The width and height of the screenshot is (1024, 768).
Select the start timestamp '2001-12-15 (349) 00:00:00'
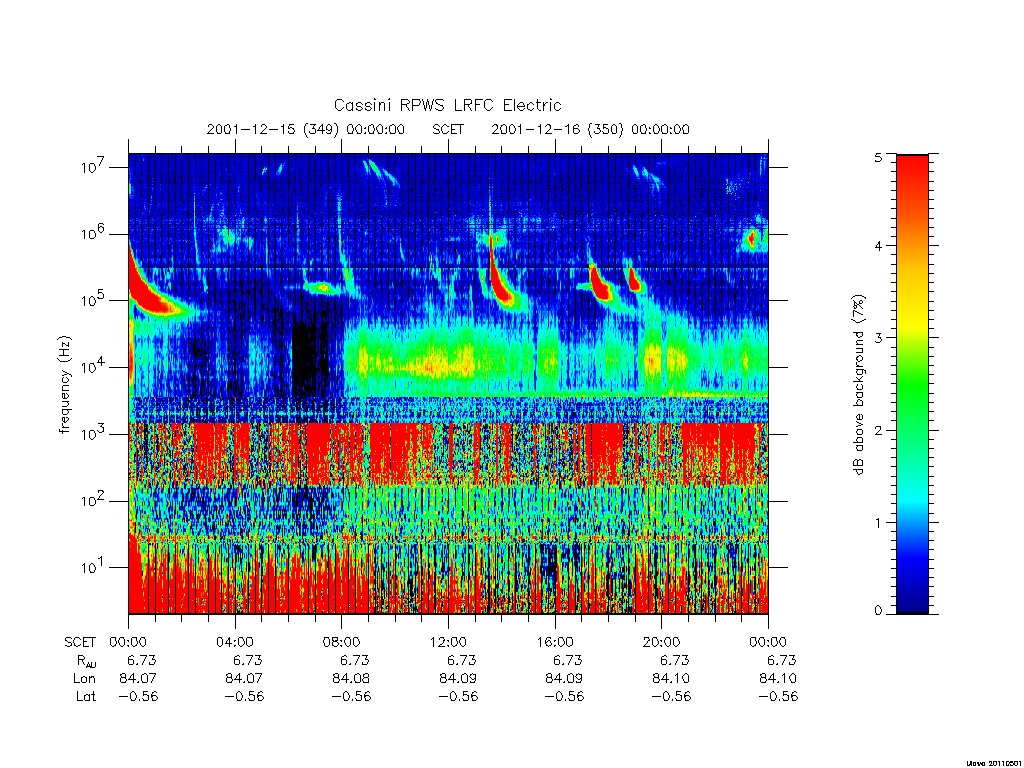tap(306, 129)
